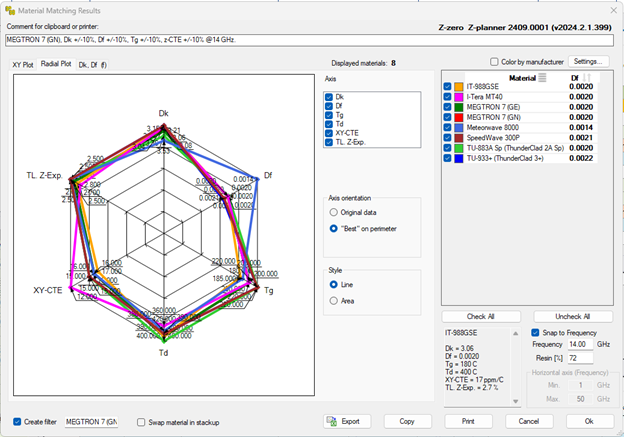The image size is (624, 437).
Task: Uncheck the Meteorwave 8000 material checkbox
Action: point(447,127)
